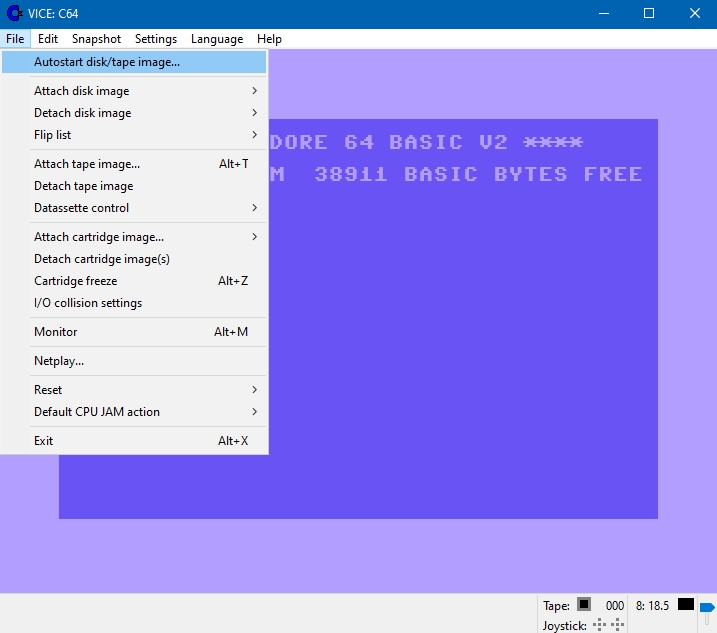Viewport: 717px width, 633px height.
Task: Open the Attach cartridge image submenu
Action: [134, 237]
